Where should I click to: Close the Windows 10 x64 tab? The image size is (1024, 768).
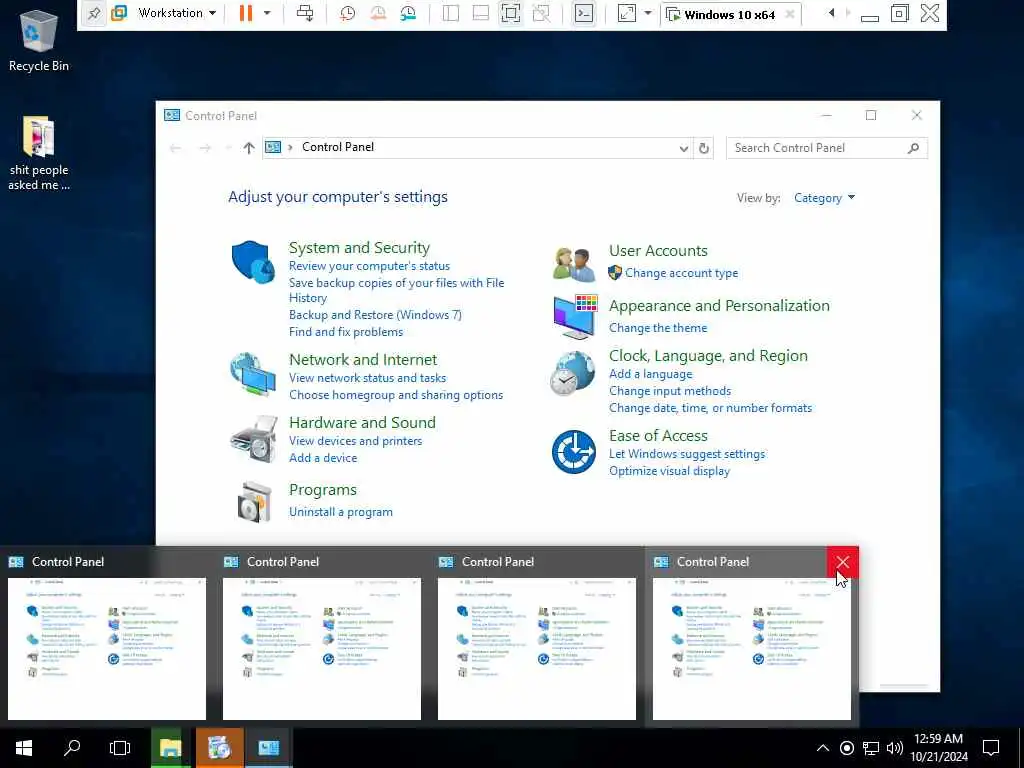coord(790,14)
